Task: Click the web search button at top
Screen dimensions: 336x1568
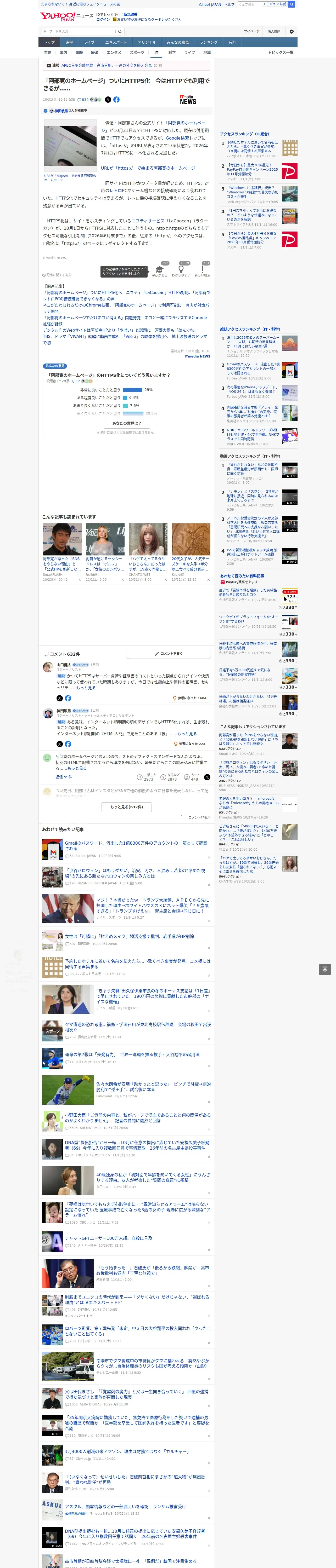Action: [x=292, y=4]
